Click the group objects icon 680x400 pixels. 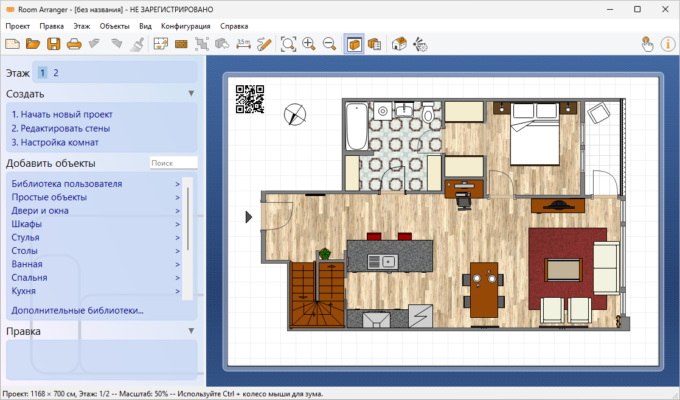tap(202, 44)
